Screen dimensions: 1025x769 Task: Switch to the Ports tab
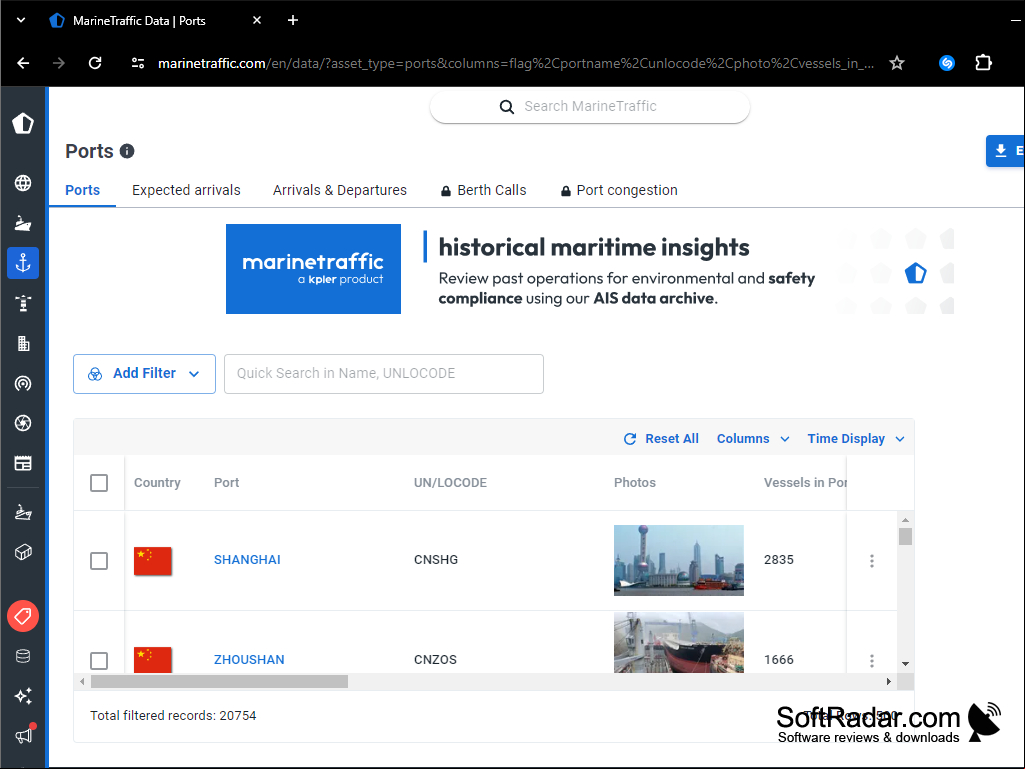pyautogui.click(x=82, y=190)
